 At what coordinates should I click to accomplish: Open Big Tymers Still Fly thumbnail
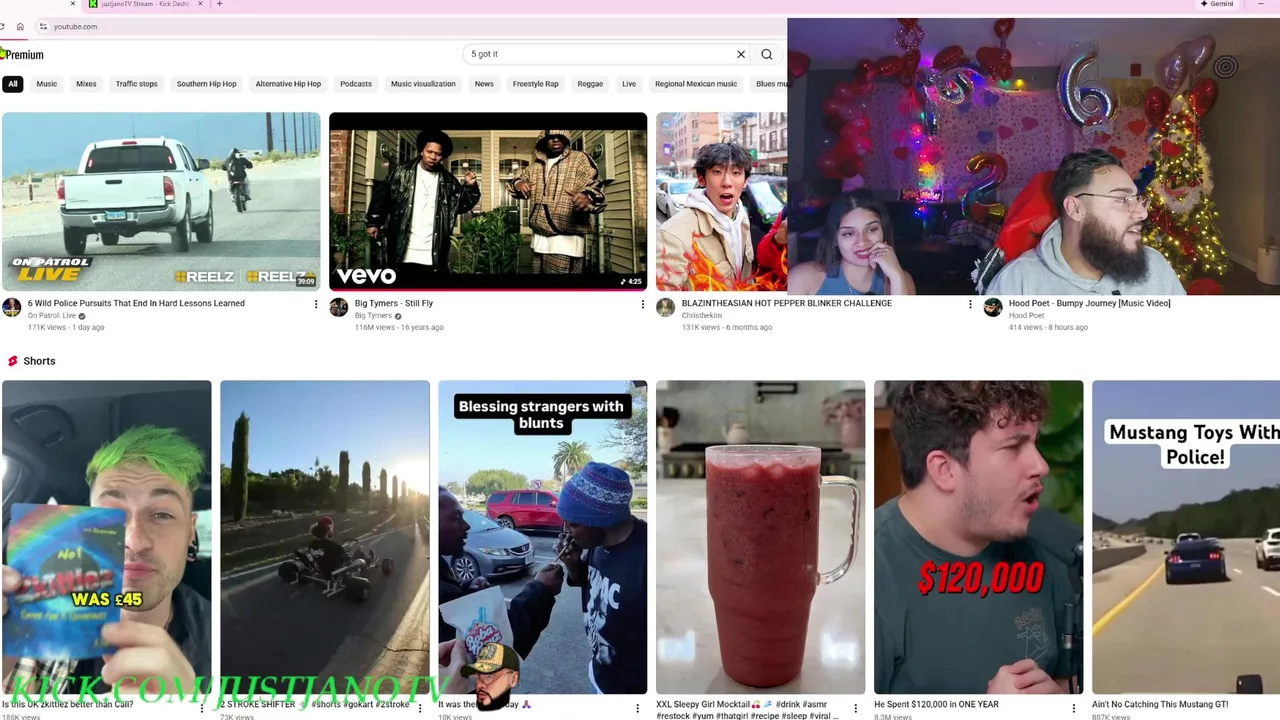click(x=488, y=201)
